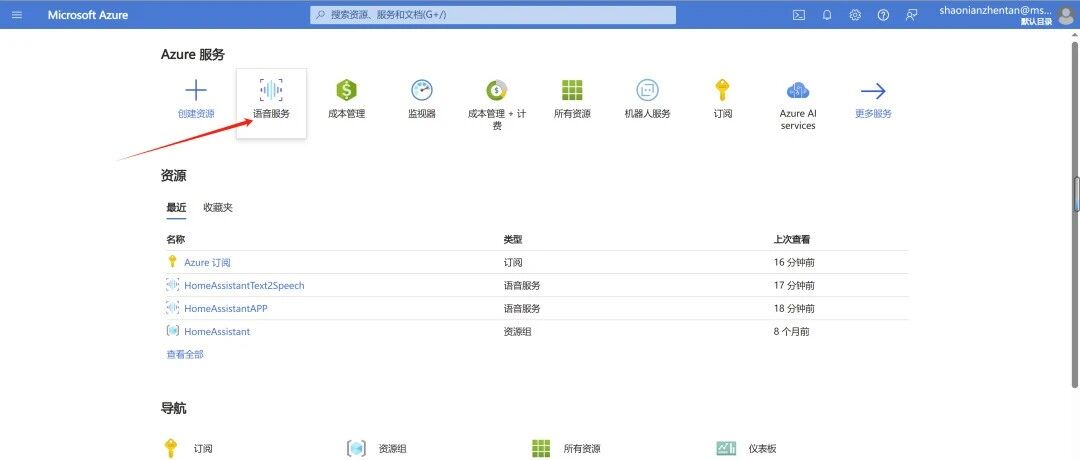Open the help question mark
The width and height of the screenshot is (1080, 460).
pyautogui.click(x=883, y=14)
